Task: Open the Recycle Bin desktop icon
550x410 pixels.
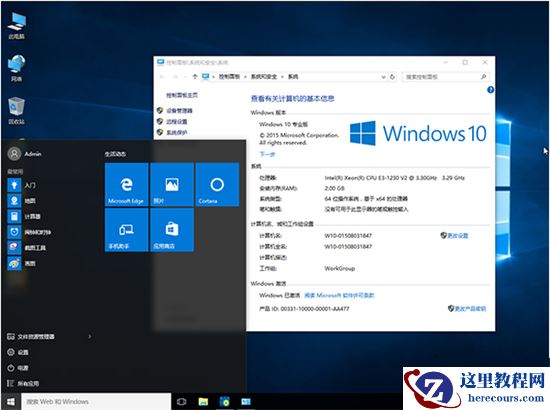Action: tap(16, 111)
